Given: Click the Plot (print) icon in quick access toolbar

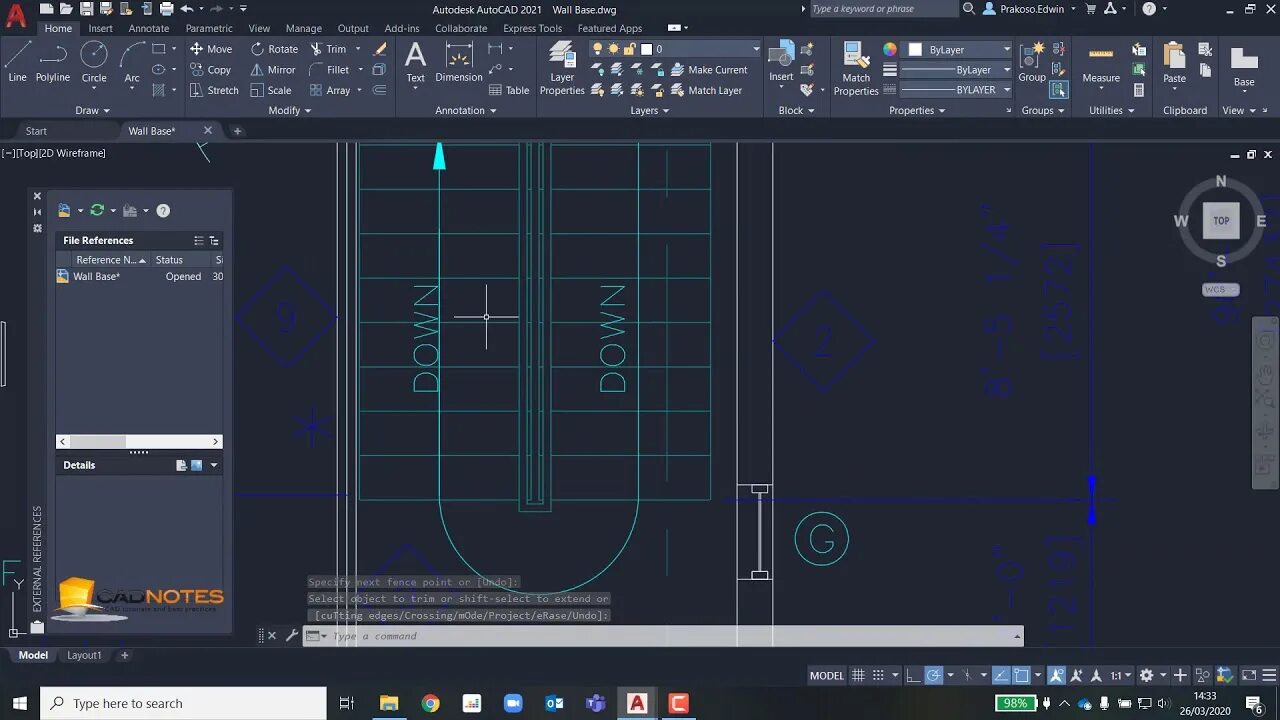Looking at the screenshot, I should point(166,9).
